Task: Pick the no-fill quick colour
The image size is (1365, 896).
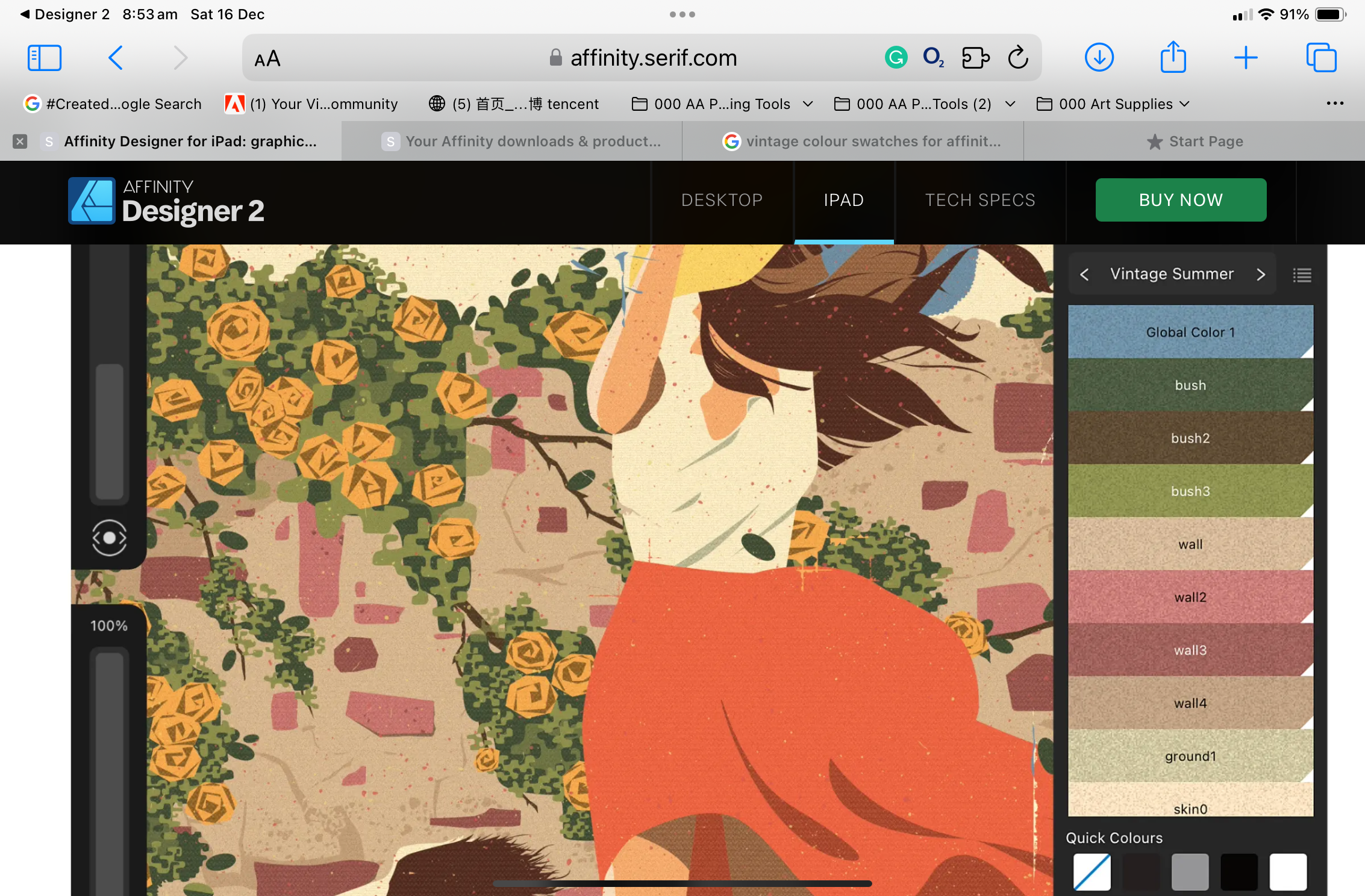Action: pos(1092,872)
